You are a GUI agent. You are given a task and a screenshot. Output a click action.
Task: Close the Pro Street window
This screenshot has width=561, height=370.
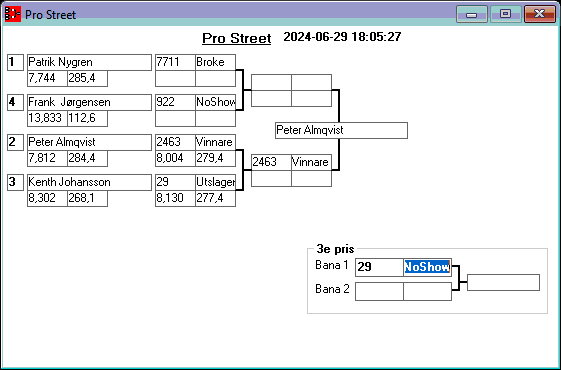pyautogui.click(x=540, y=14)
